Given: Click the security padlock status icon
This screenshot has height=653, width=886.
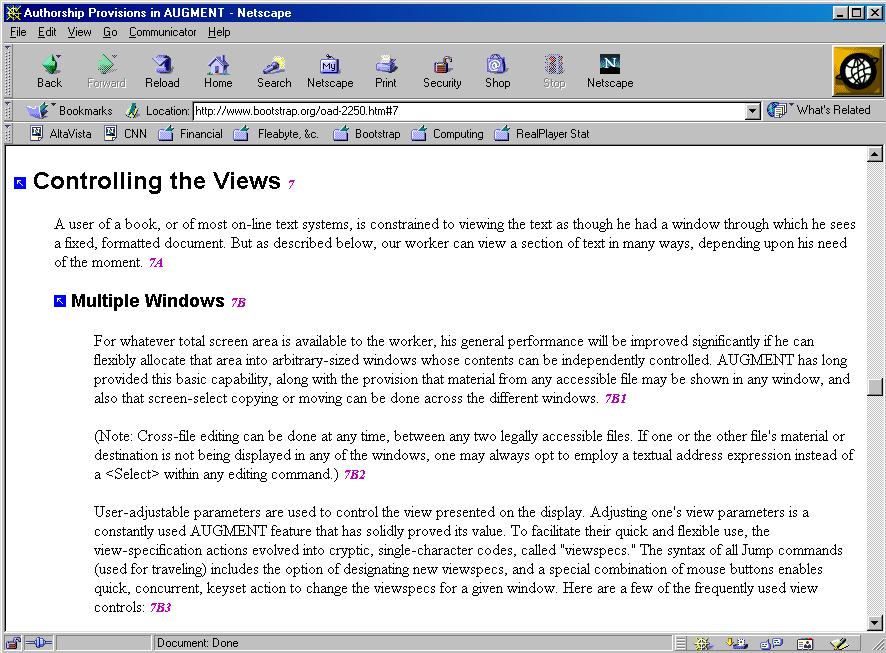Looking at the screenshot, I should (x=13, y=643).
